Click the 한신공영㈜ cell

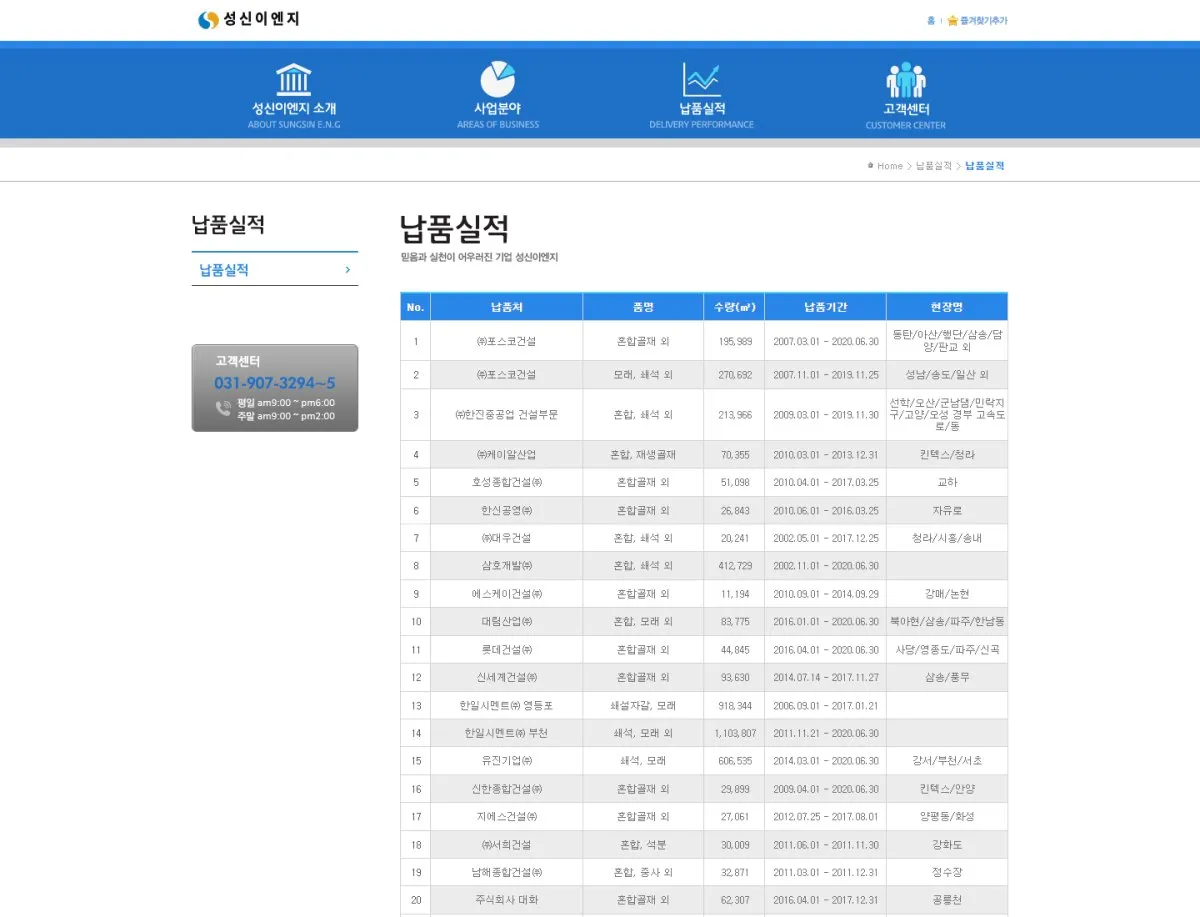[x=507, y=510]
